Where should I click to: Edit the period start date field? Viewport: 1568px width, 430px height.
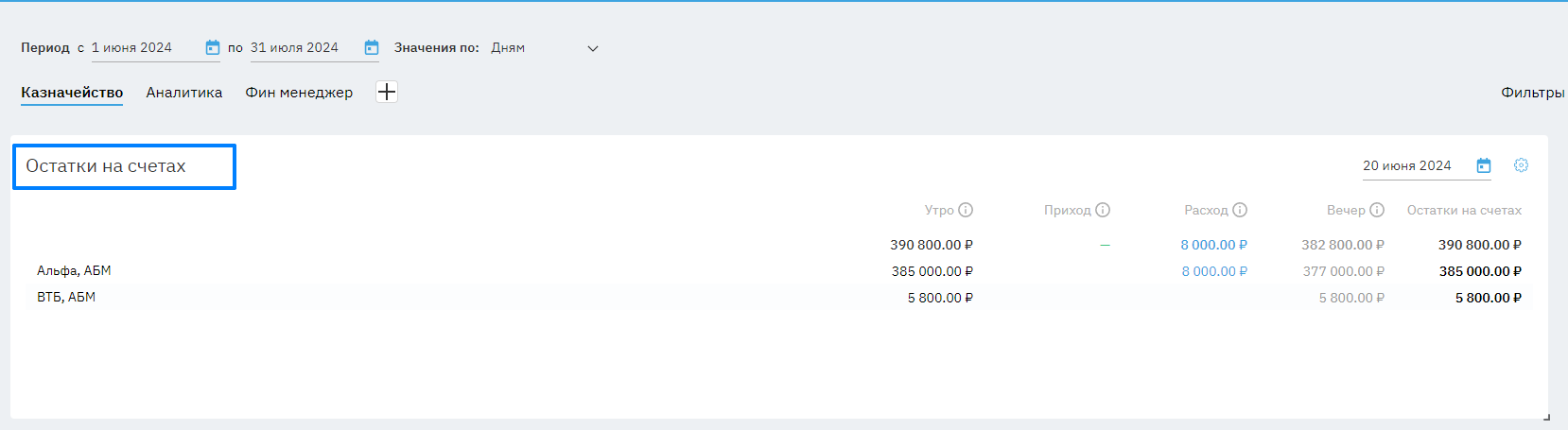point(144,47)
